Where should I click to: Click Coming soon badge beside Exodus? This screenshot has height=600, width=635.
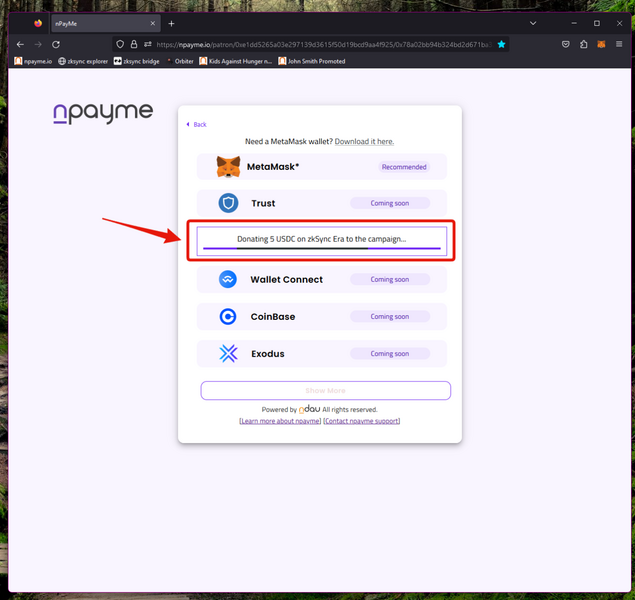tap(390, 353)
